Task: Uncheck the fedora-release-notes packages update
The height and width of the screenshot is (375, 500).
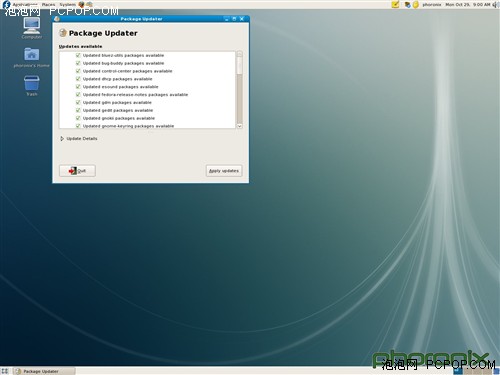Action: pos(78,95)
